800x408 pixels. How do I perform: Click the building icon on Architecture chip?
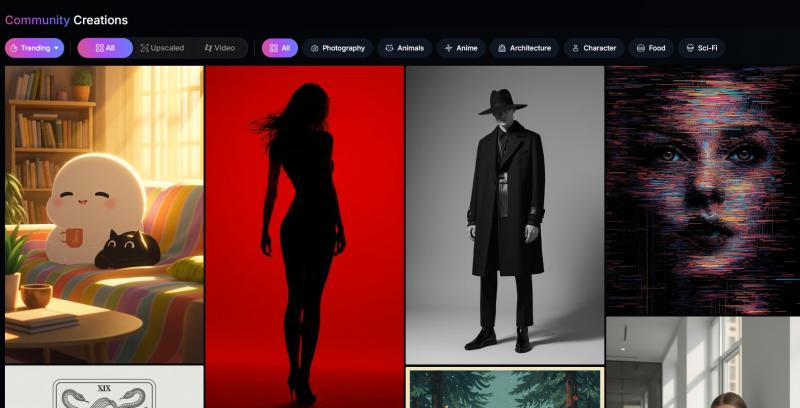[501, 48]
